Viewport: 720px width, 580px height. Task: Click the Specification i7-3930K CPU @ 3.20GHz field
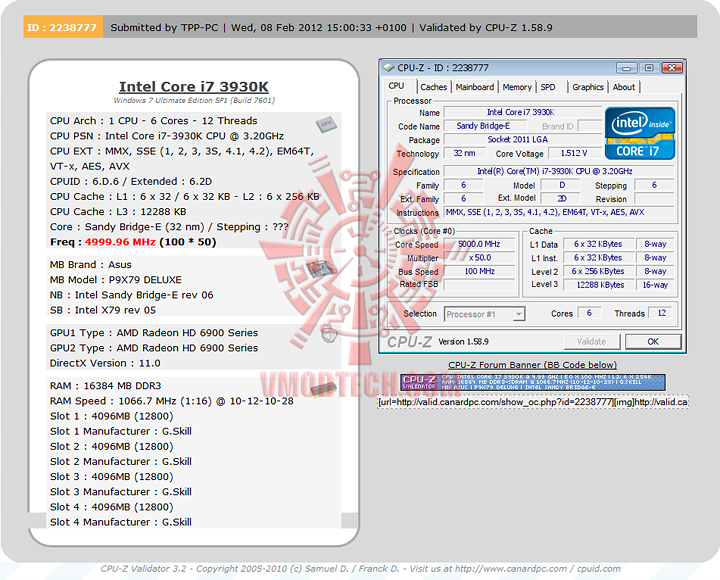(x=559, y=171)
